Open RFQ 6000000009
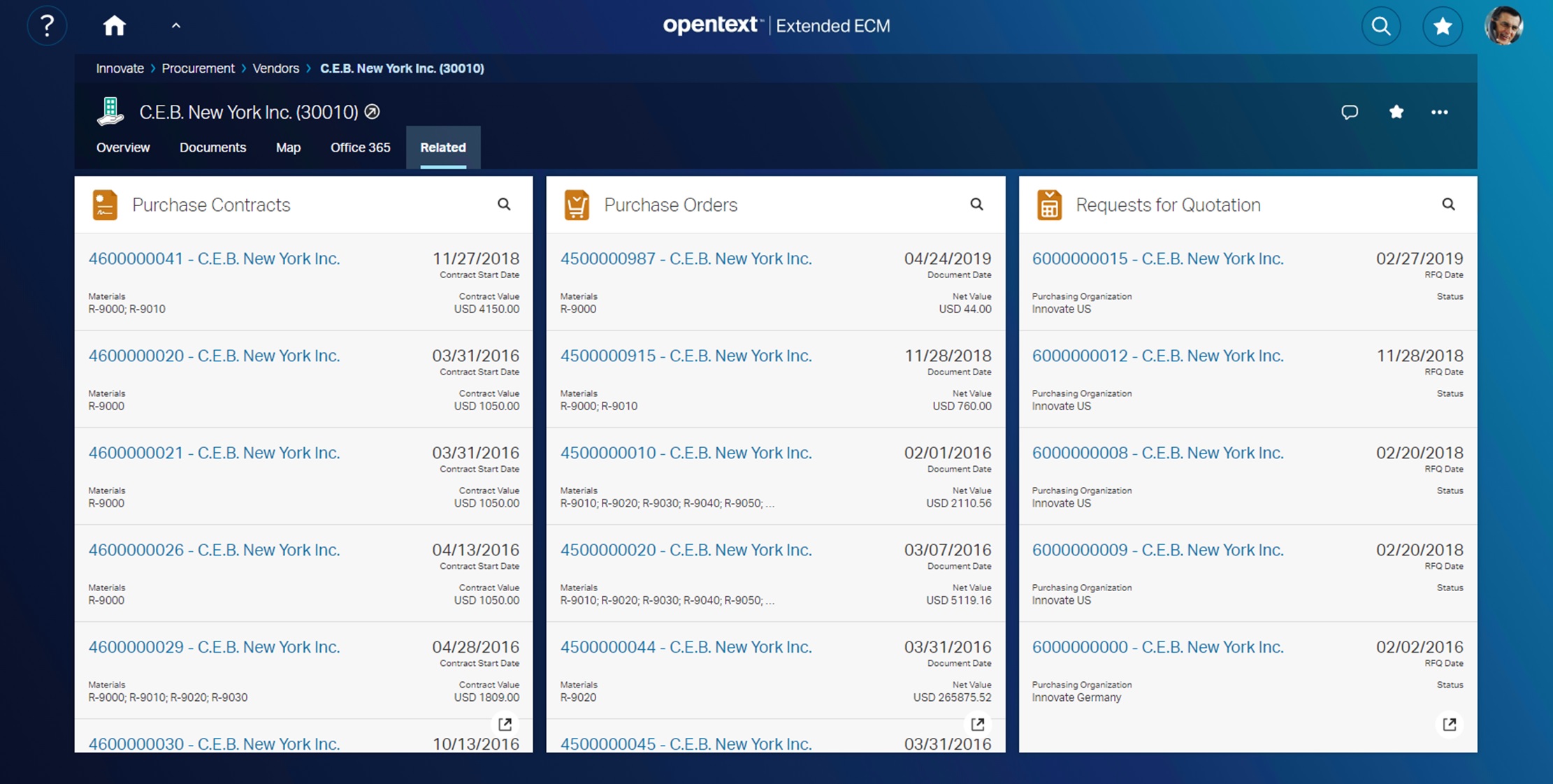The height and width of the screenshot is (784, 1553). point(1157,550)
